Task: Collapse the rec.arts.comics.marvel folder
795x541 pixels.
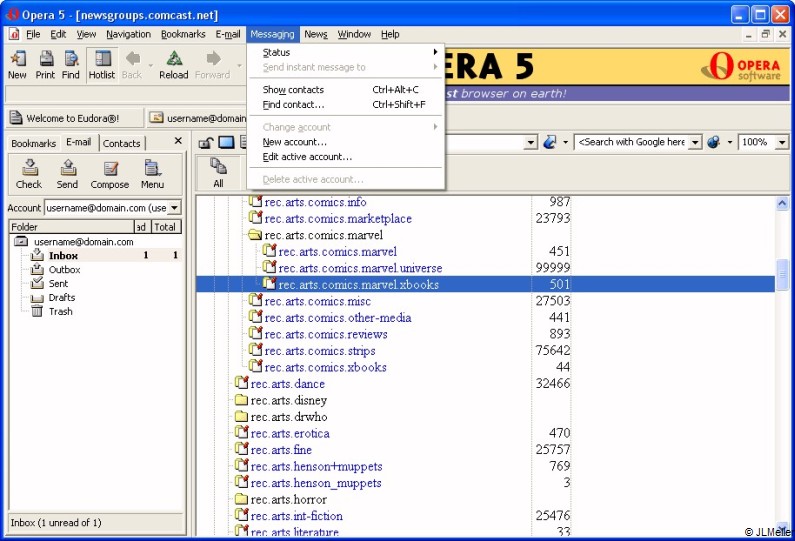Action: tap(255, 235)
